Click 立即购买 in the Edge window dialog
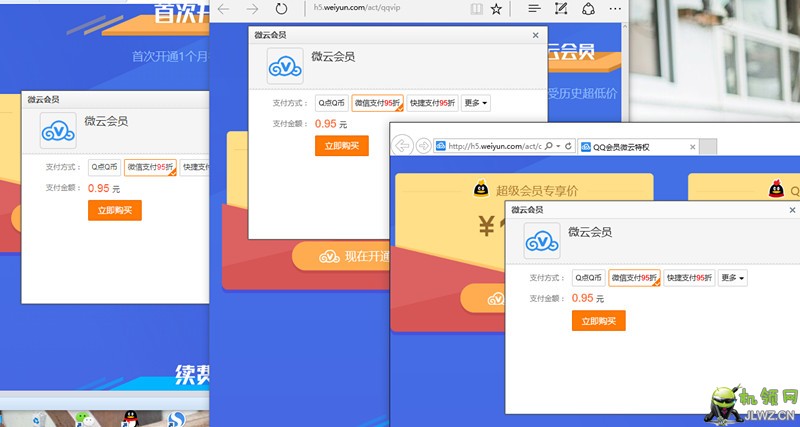The image size is (800, 427). click(x=342, y=146)
